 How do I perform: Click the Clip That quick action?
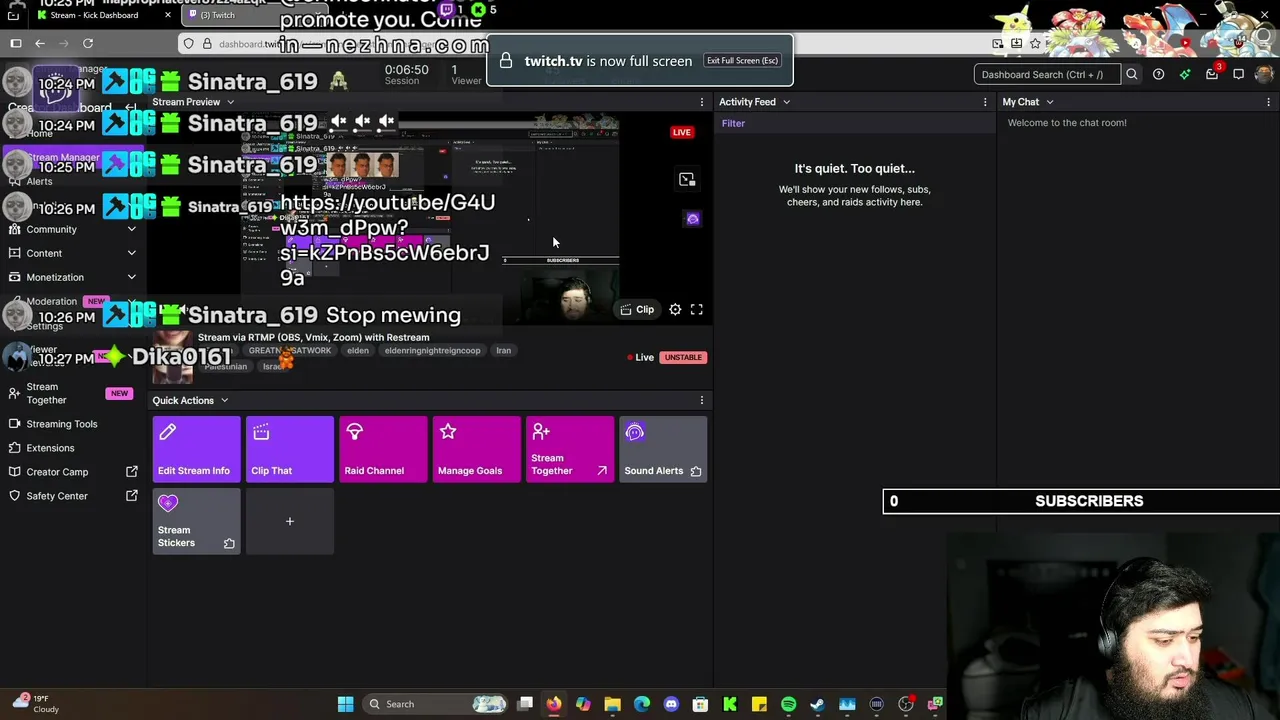[290, 449]
